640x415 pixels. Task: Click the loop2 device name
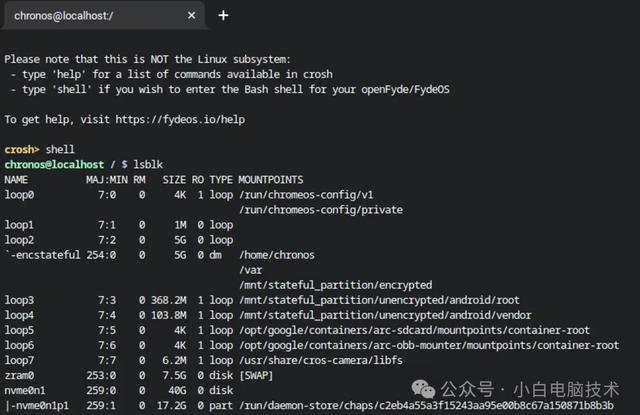click(19, 240)
